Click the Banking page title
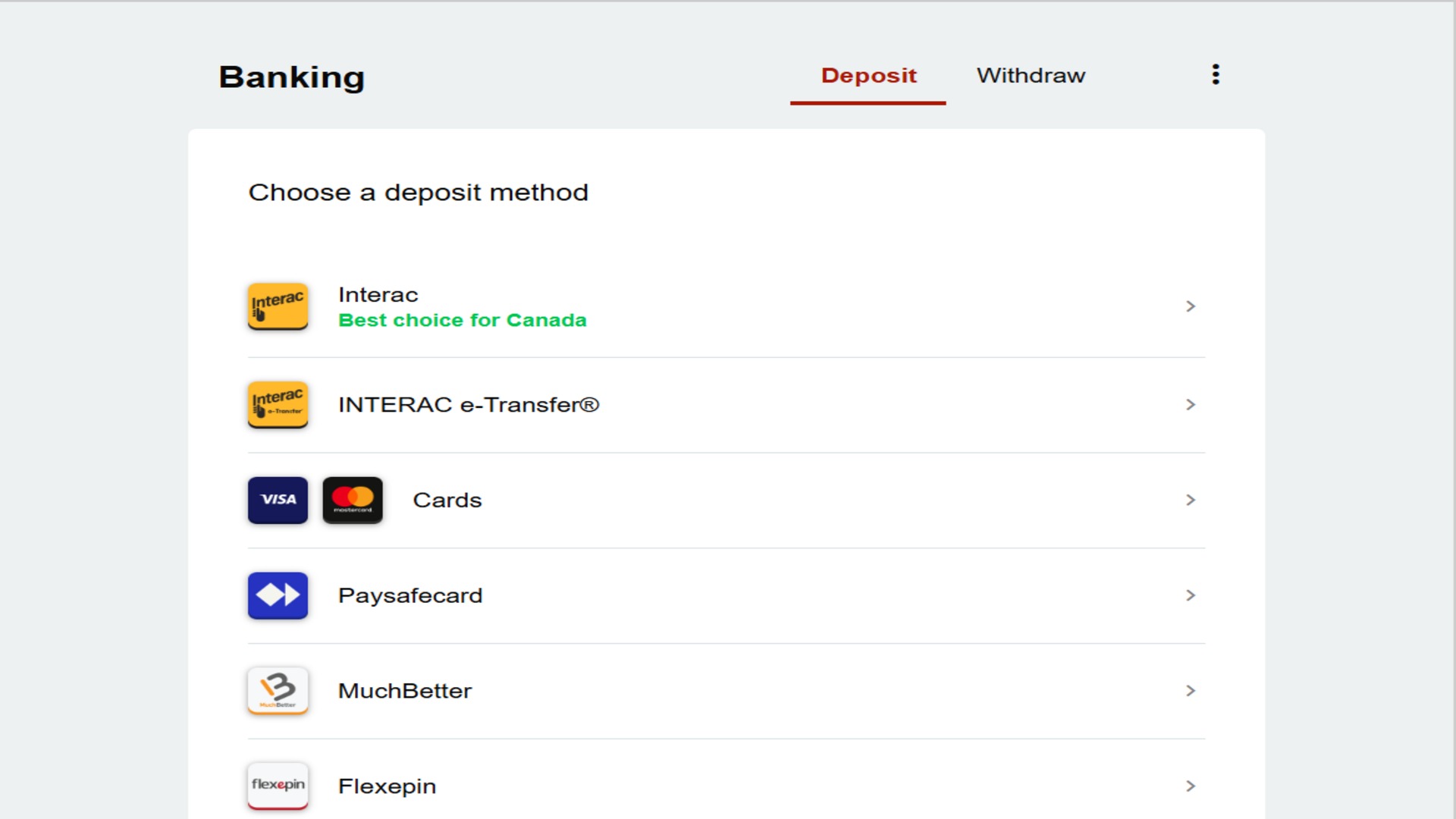 tap(292, 77)
